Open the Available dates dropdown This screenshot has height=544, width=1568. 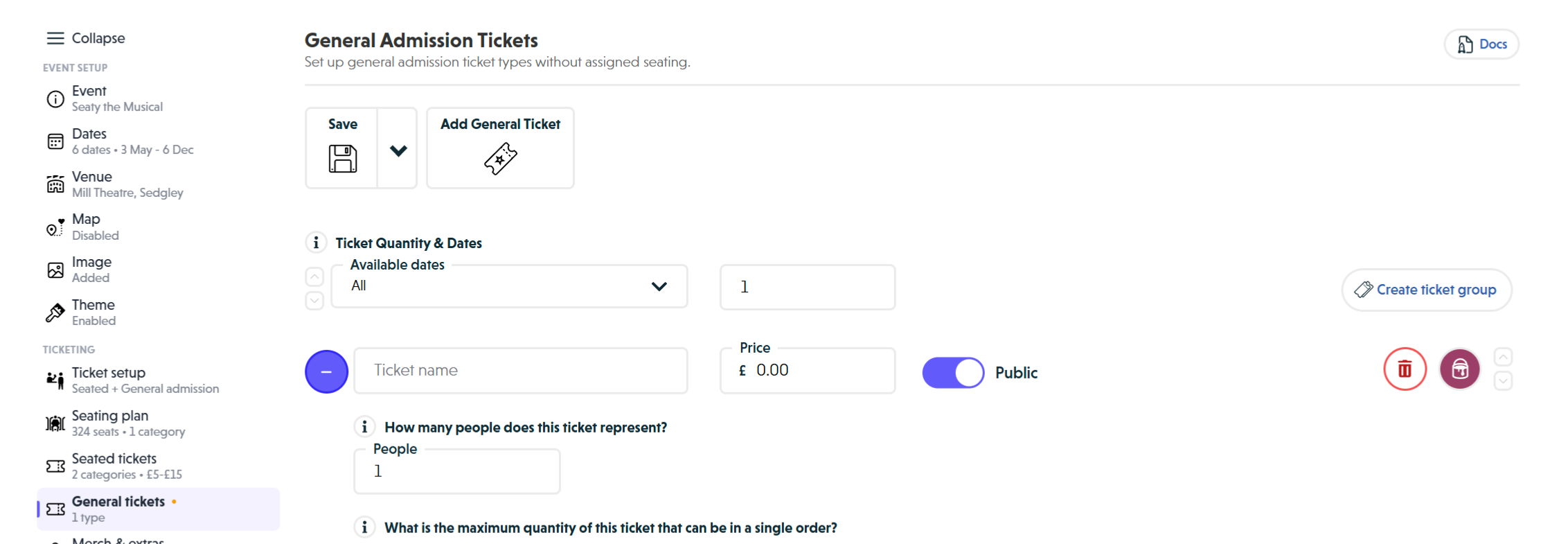pyautogui.click(x=509, y=286)
